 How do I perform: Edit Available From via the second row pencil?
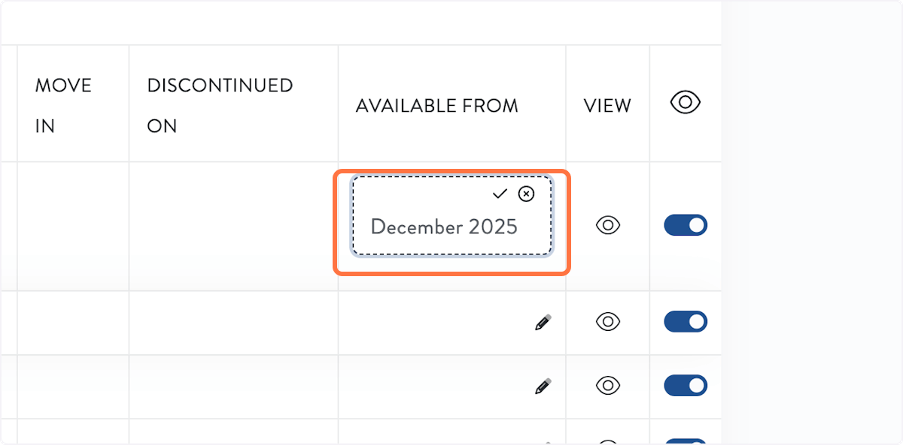click(542, 322)
